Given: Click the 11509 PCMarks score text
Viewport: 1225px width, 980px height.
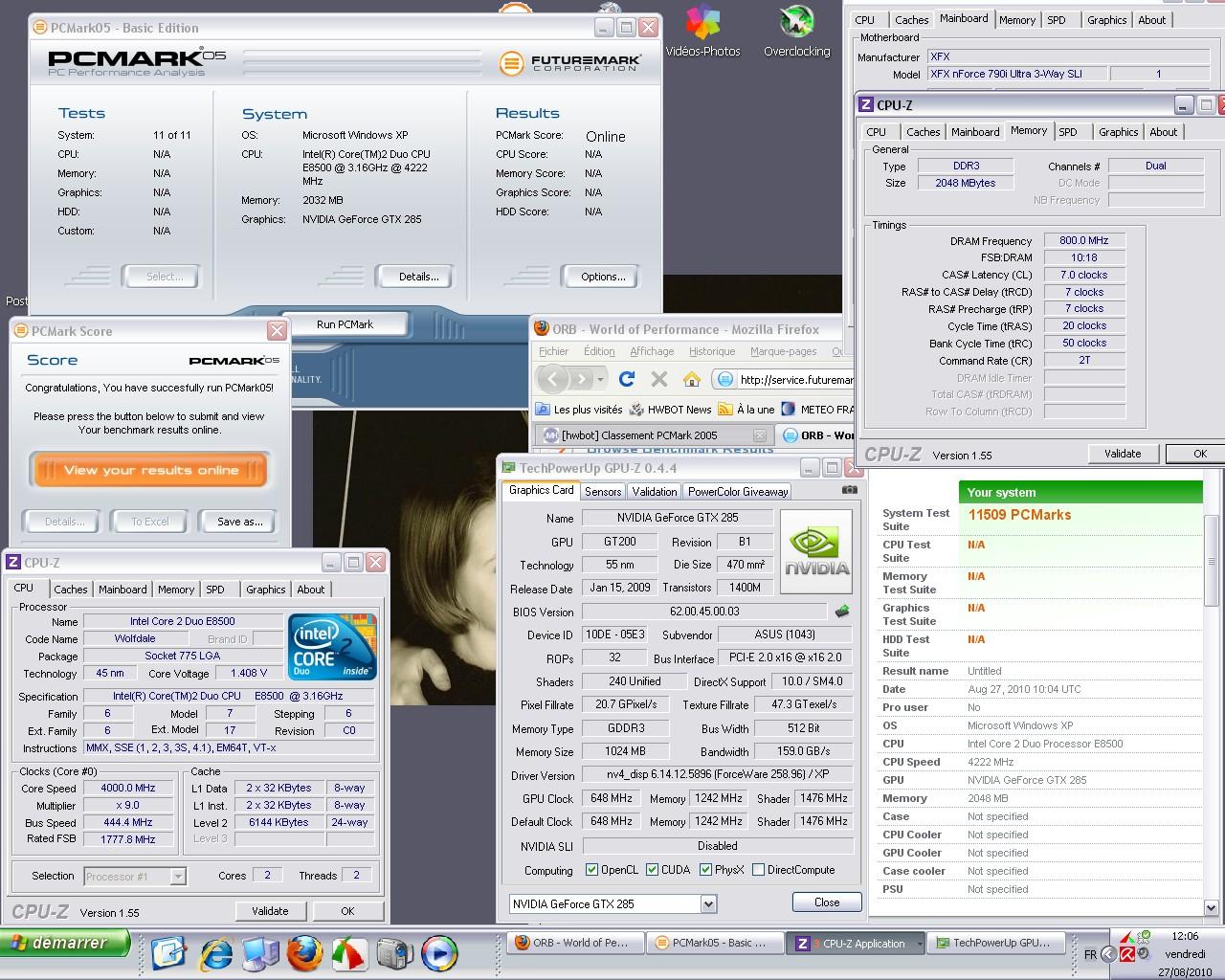Looking at the screenshot, I should click(1019, 515).
